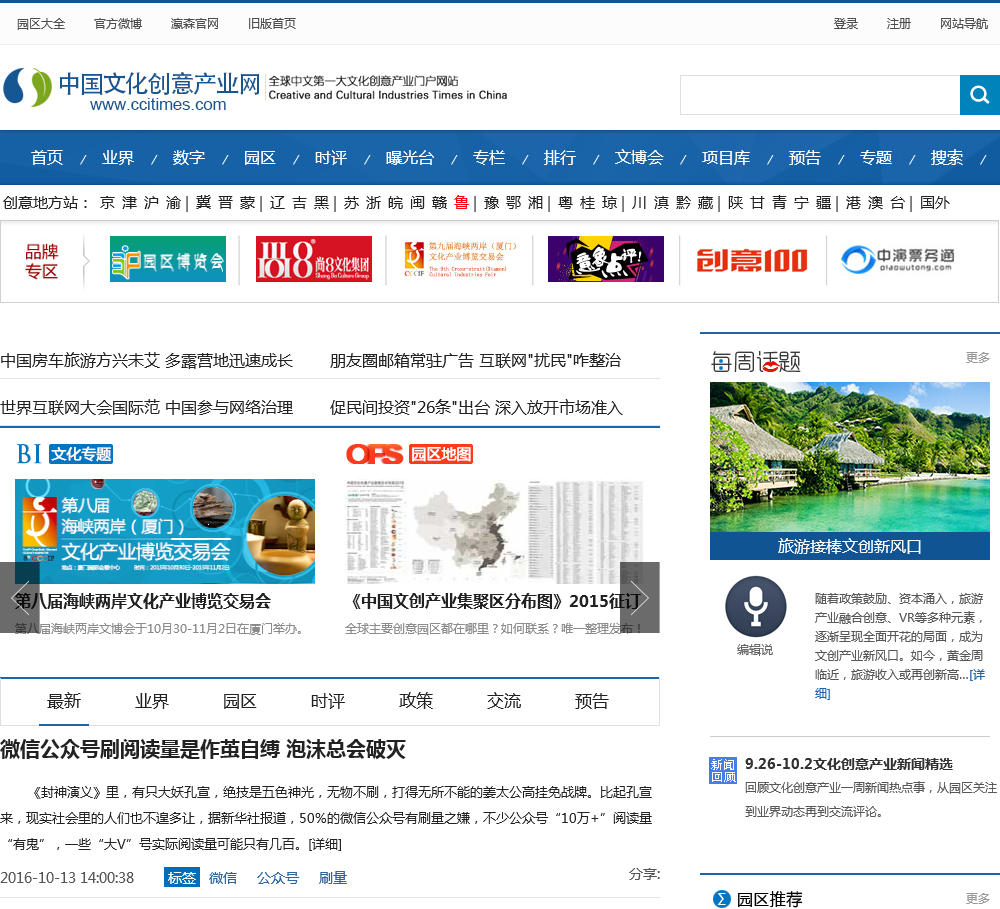
Task: Click the 登录 link
Action: click(846, 24)
